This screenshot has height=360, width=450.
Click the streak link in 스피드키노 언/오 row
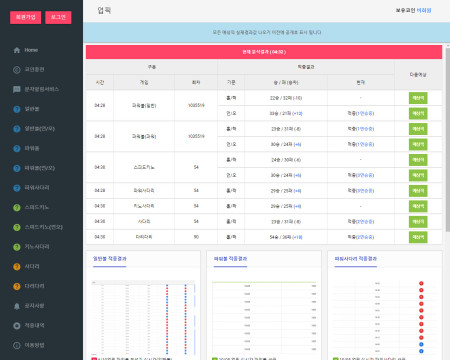365,175
